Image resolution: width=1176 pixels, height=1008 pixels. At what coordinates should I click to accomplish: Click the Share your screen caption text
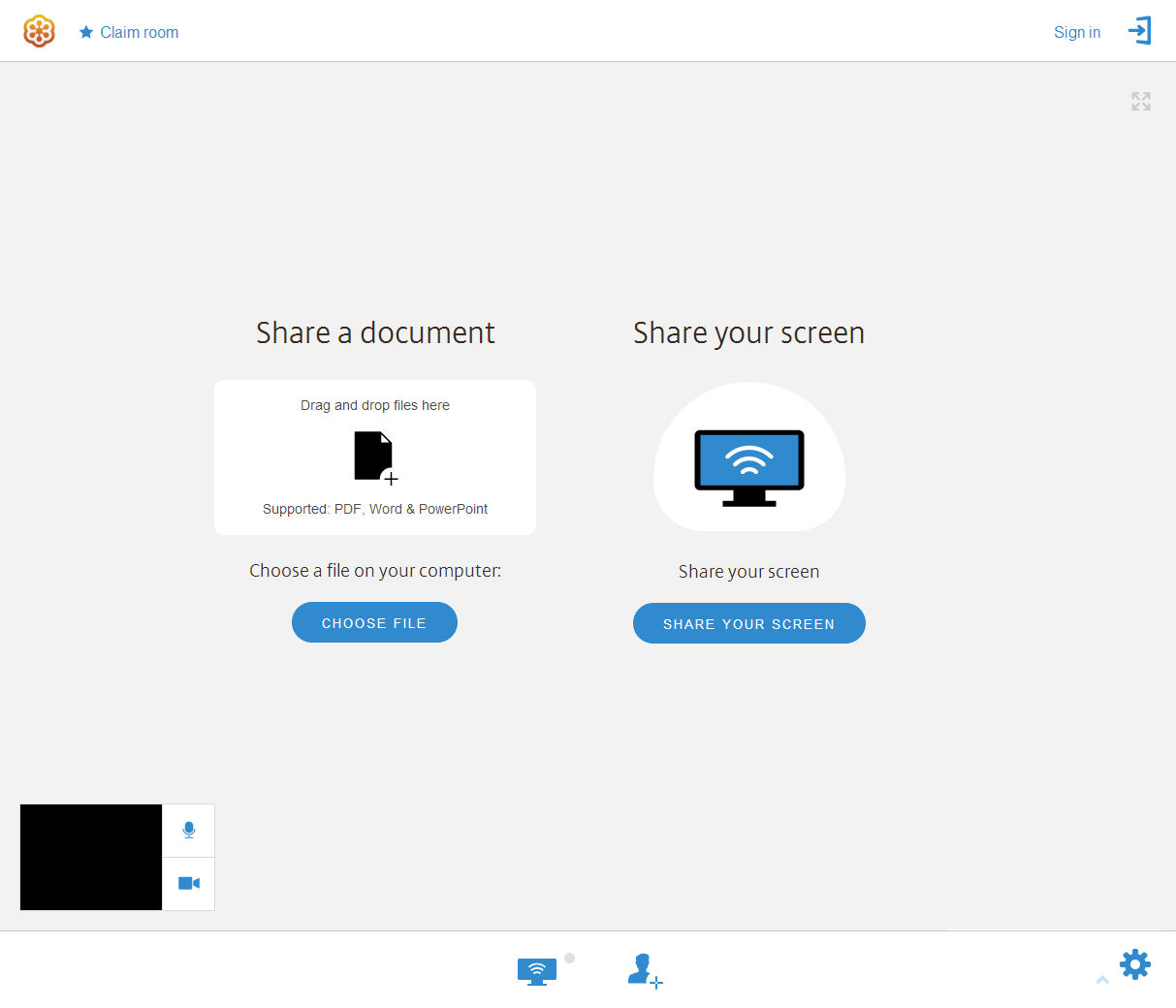coord(749,572)
